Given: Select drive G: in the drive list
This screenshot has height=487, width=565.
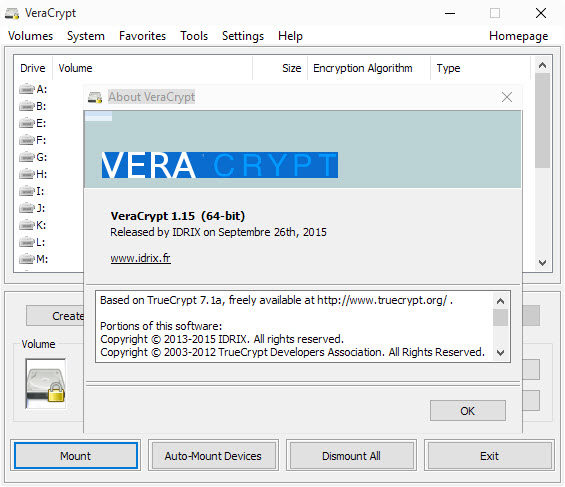Looking at the screenshot, I should 33,157.
